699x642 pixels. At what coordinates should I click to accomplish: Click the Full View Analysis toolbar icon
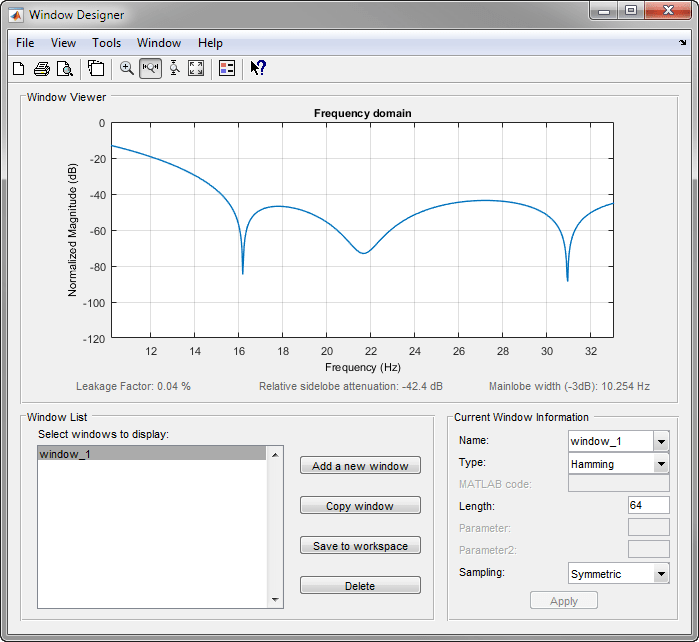pos(96,69)
